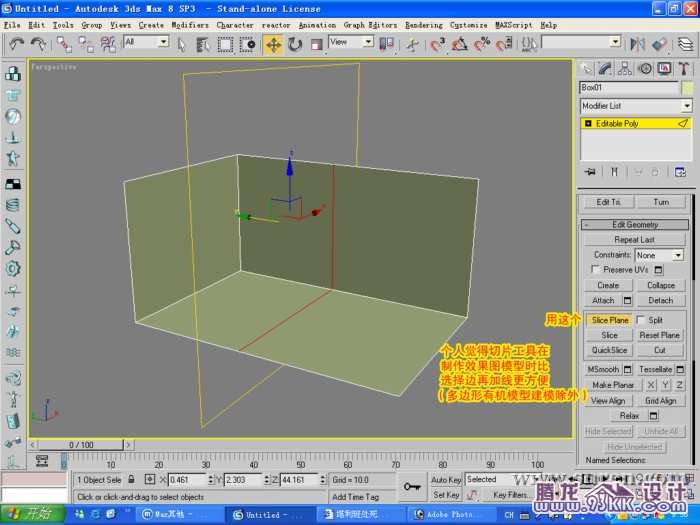Open the MAXScript menu
The height and width of the screenshot is (525, 700).
click(x=513, y=25)
